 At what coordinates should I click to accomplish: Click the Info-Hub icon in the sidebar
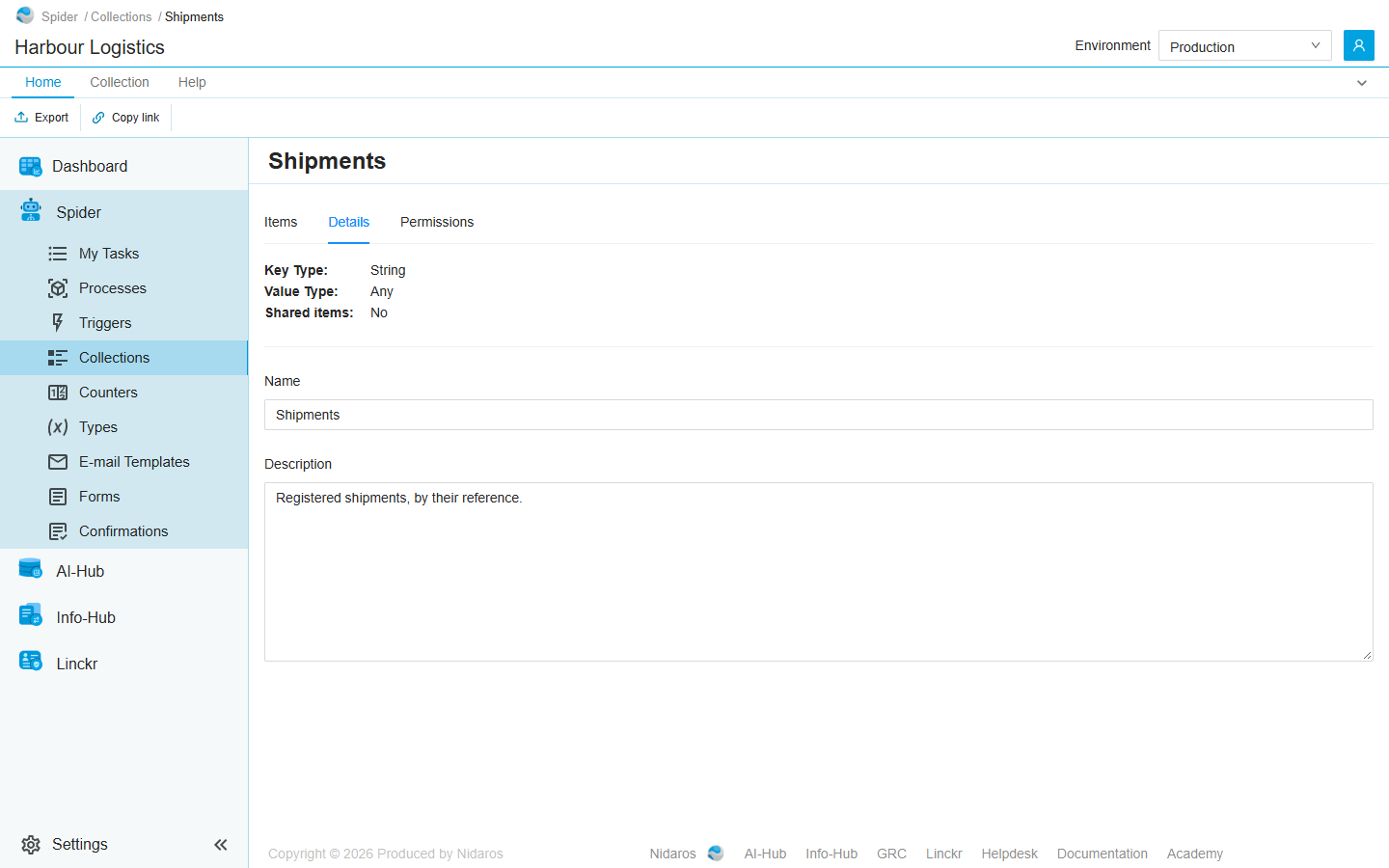tap(31, 614)
